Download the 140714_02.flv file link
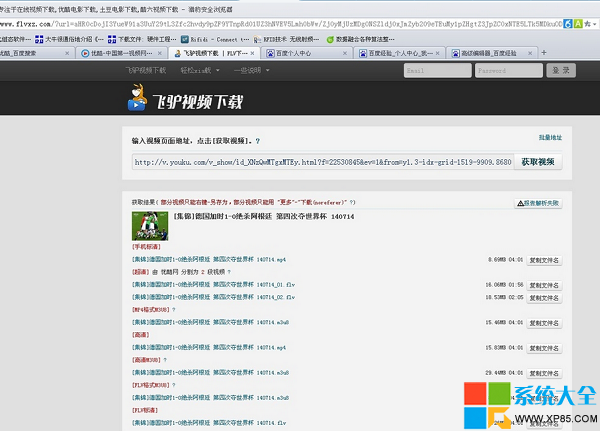 click(214, 297)
